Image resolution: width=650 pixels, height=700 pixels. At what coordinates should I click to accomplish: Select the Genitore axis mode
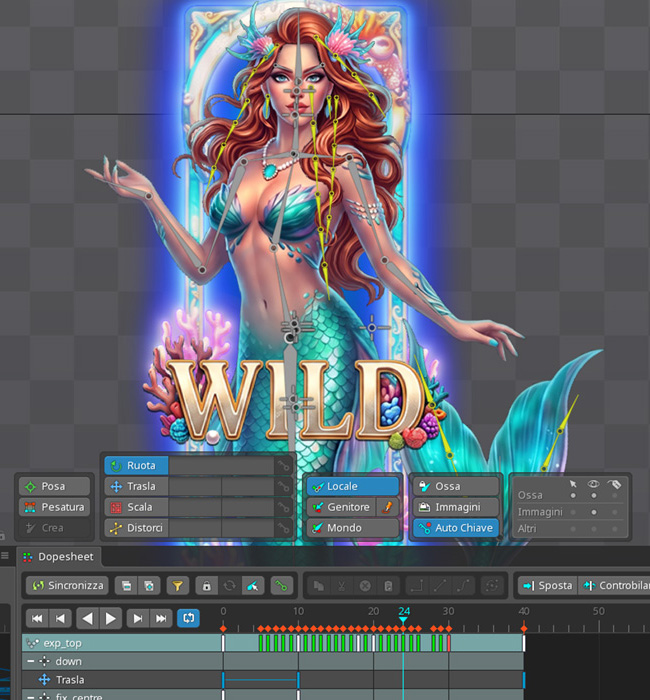point(342,507)
